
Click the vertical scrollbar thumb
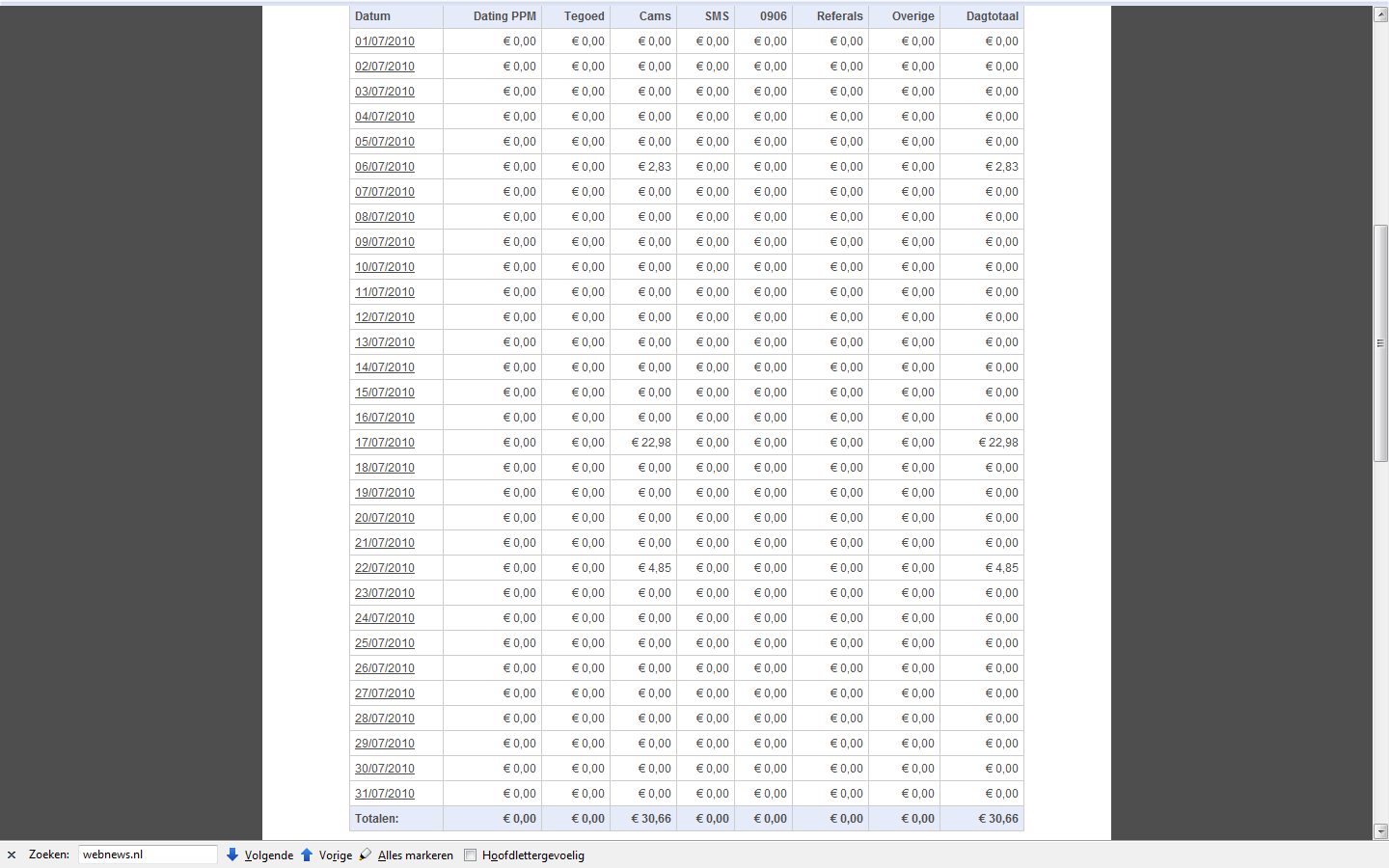point(1380,343)
